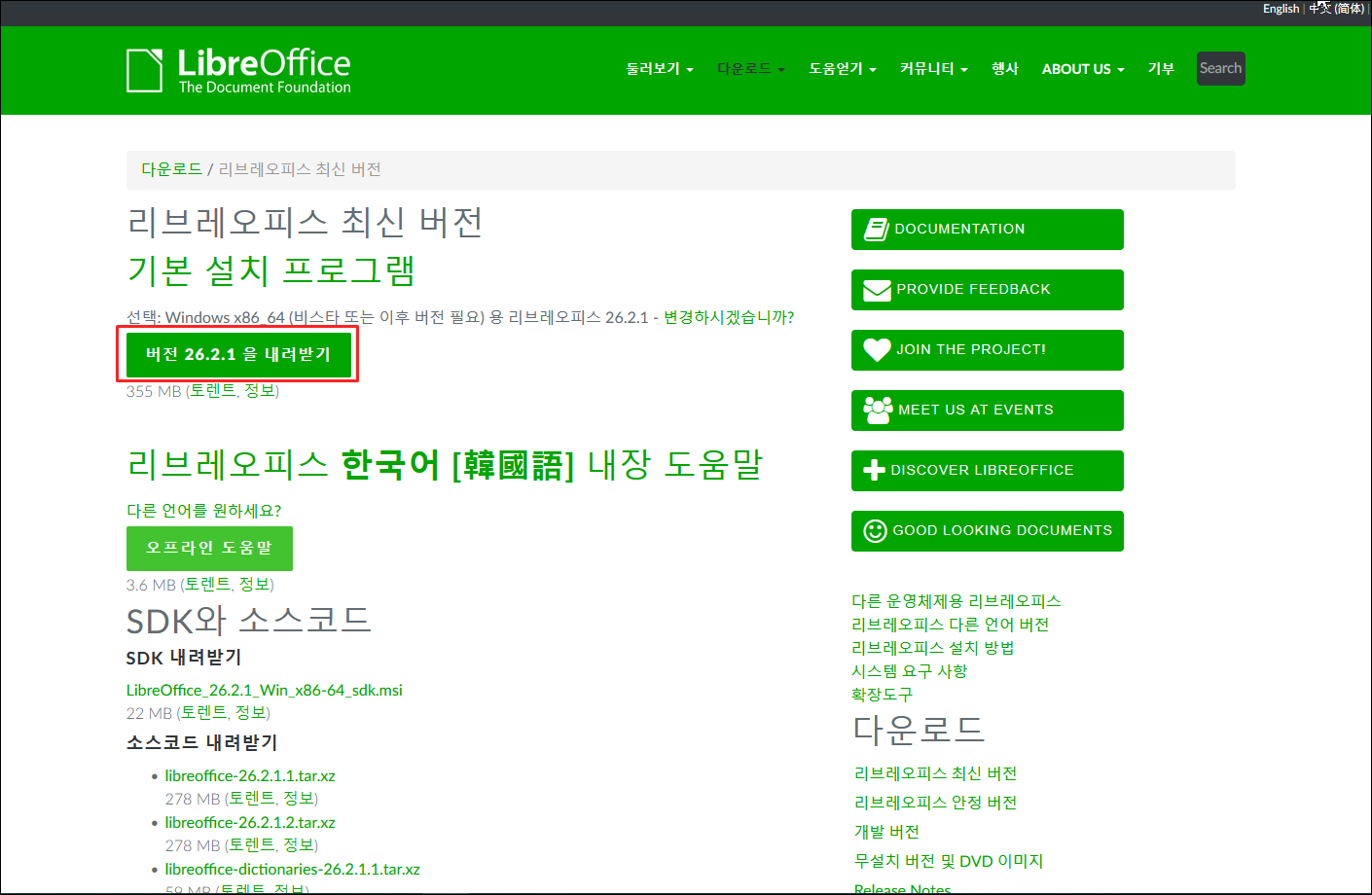Open the 토렌트 link next to 22 MB
1372x895 pixels.
[204, 713]
